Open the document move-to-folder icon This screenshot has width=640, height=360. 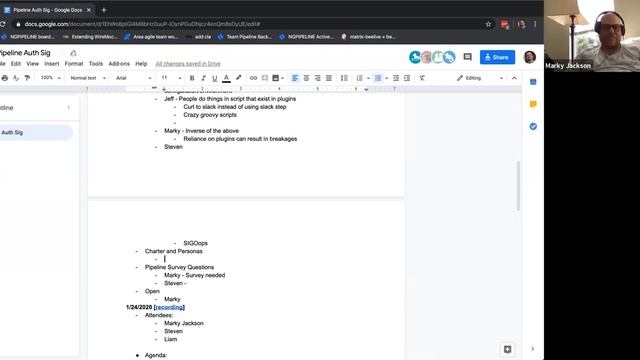point(73,53)
